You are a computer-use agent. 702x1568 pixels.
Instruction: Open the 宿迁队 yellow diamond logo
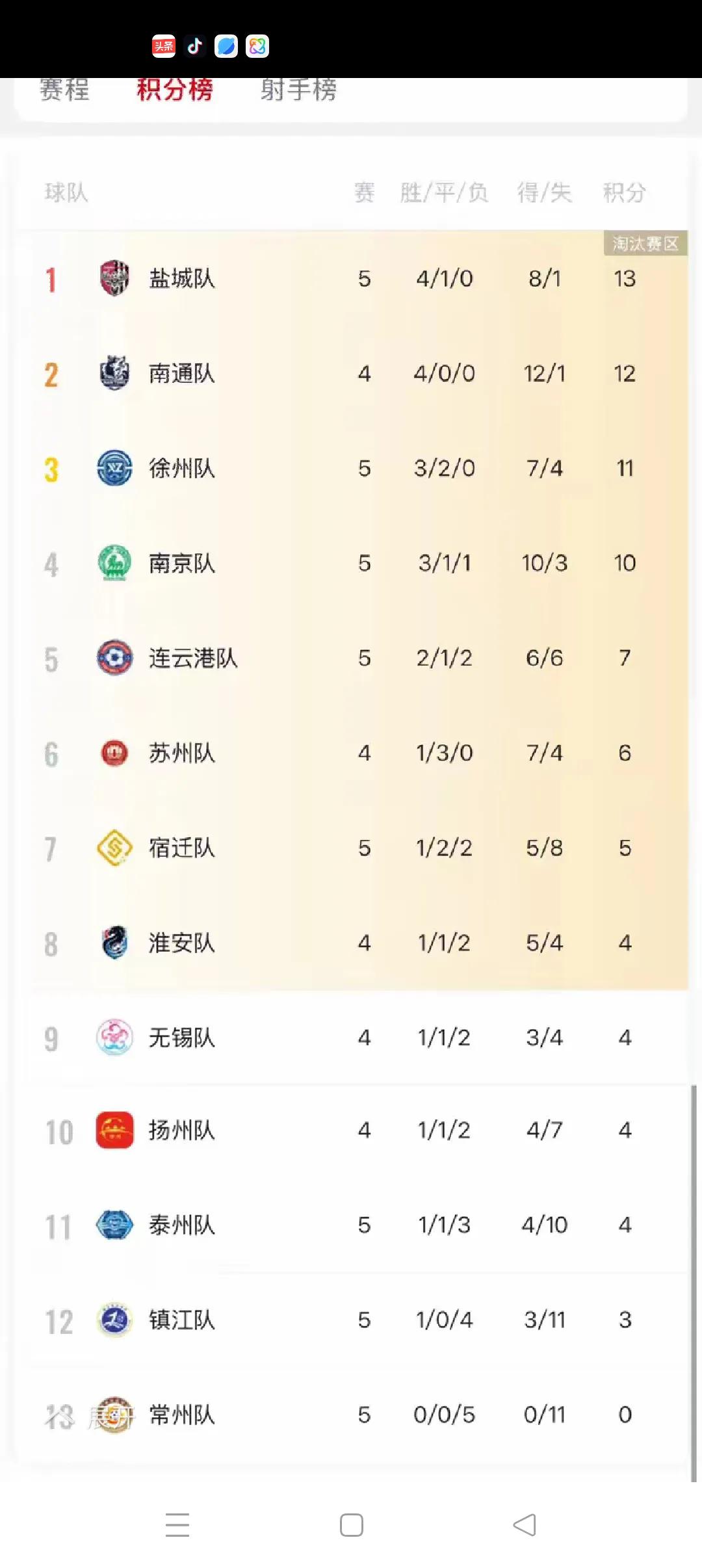click(x=114, y=848)
